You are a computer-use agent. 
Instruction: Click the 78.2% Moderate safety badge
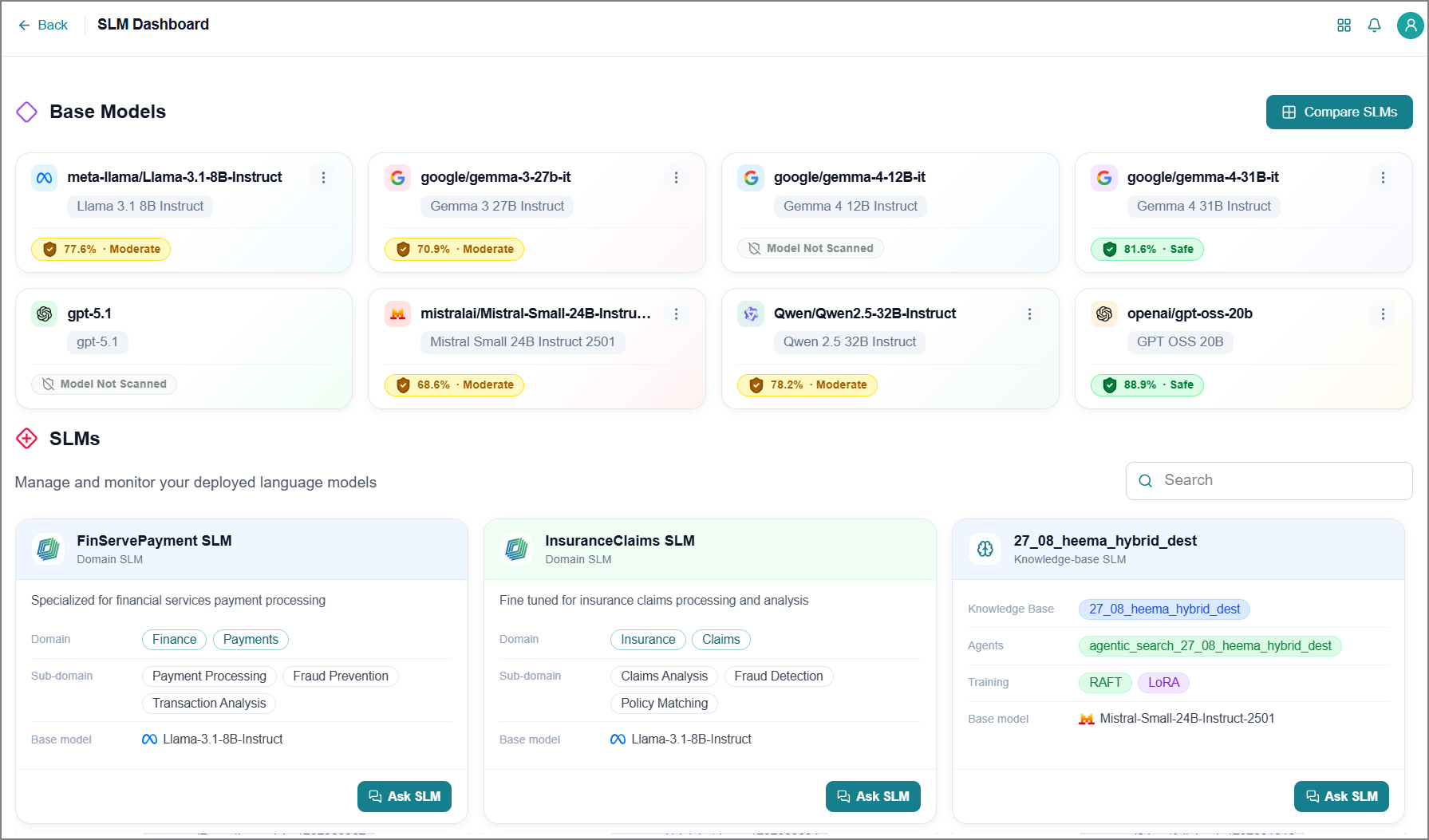tap(807, 385)
